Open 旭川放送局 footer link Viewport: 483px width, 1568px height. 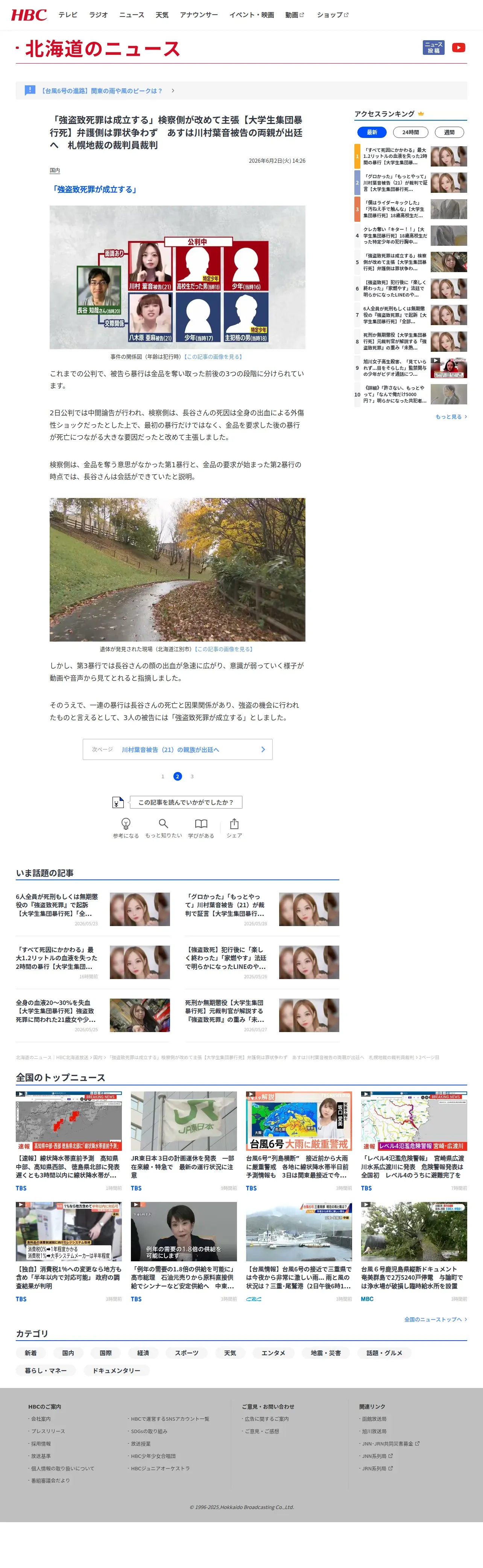[374, 1431]
